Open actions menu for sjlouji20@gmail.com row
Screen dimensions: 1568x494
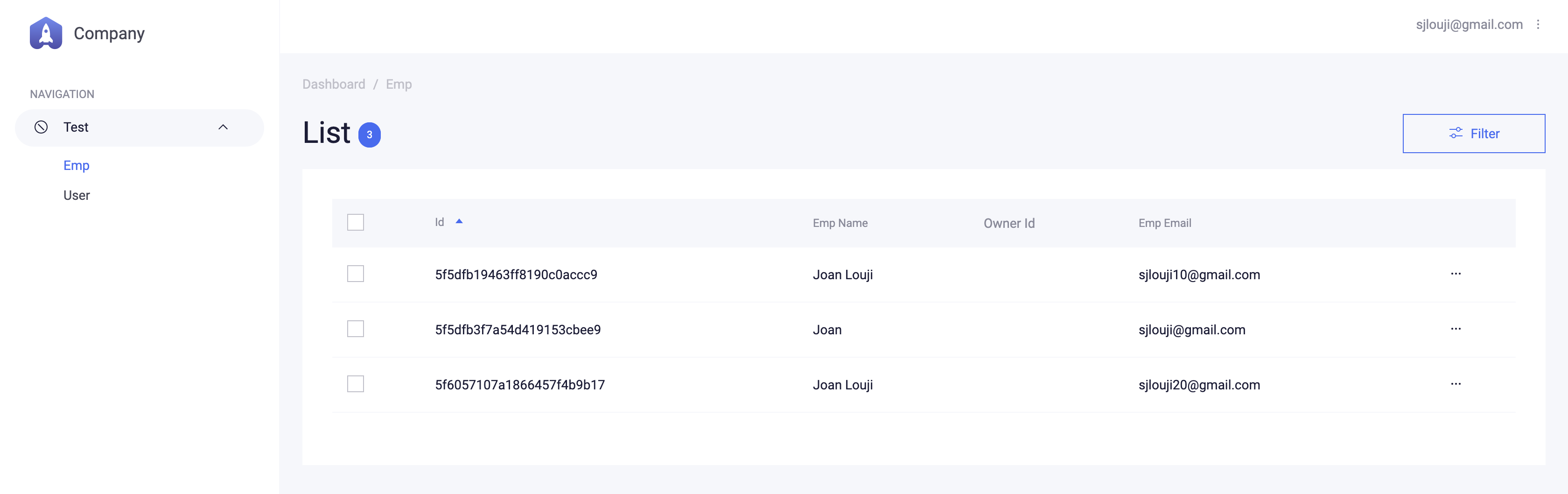tap(1456, 384)
